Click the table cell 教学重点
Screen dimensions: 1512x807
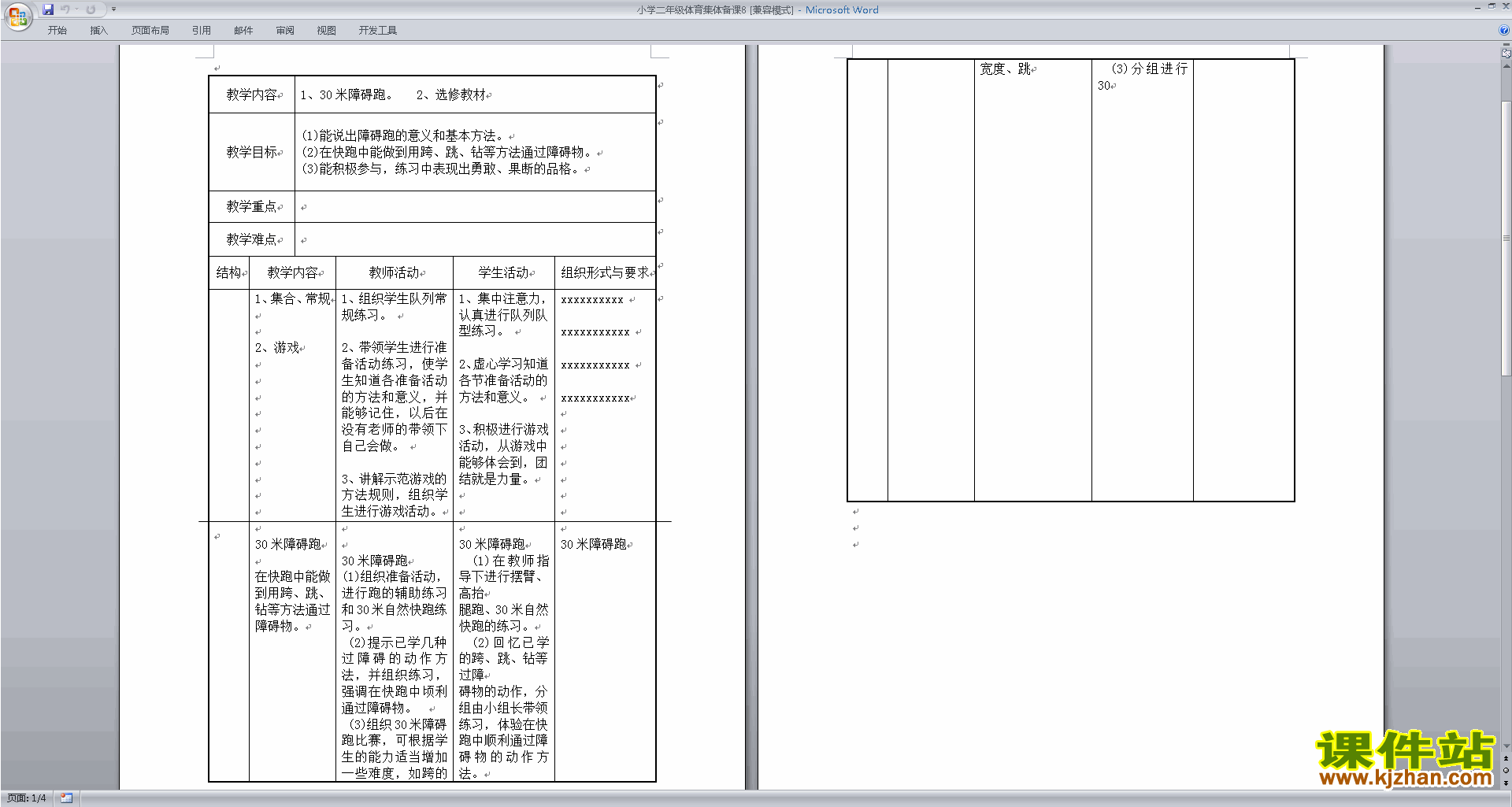click(252, 206)
